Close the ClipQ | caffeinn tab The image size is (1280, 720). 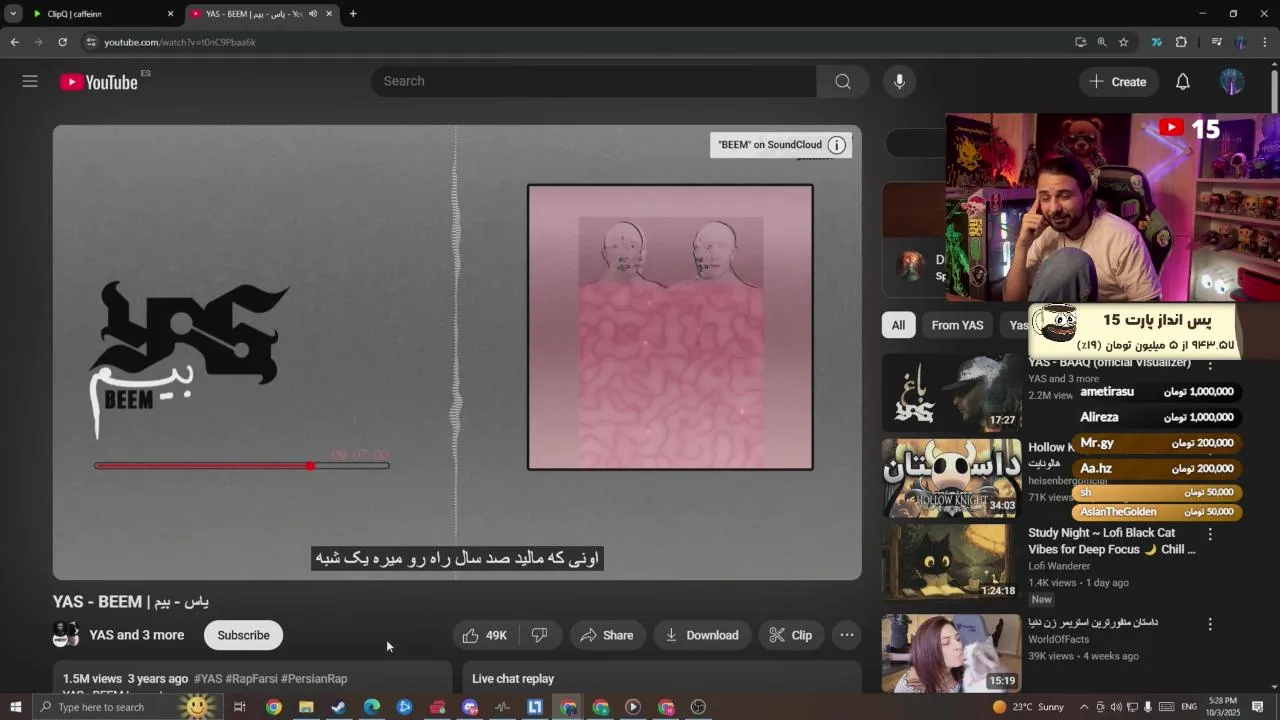pos(170,14)
